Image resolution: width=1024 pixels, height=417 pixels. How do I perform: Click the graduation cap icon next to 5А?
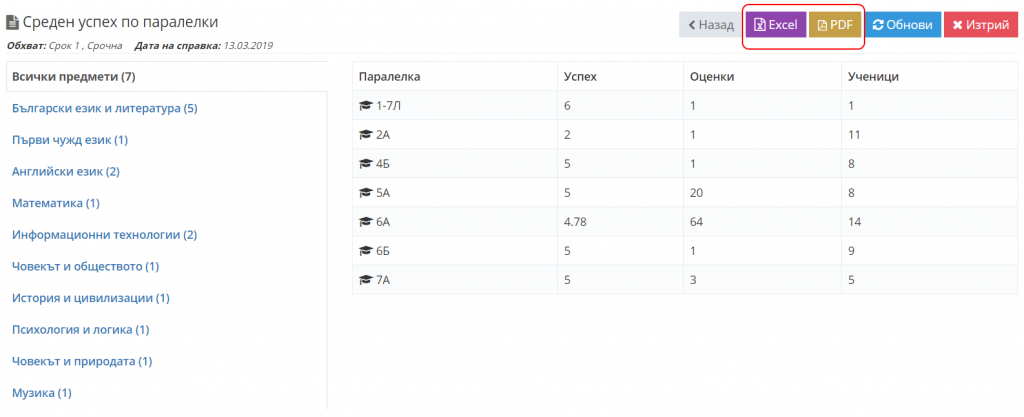(x=365, y=193)
